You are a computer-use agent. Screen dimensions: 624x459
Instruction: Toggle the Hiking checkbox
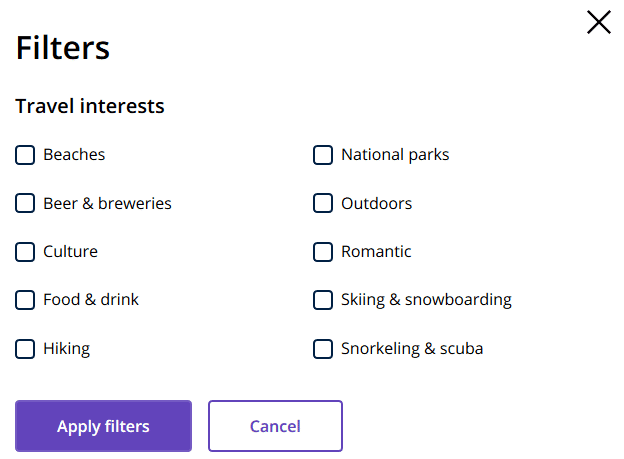click(x=25, y=349)
